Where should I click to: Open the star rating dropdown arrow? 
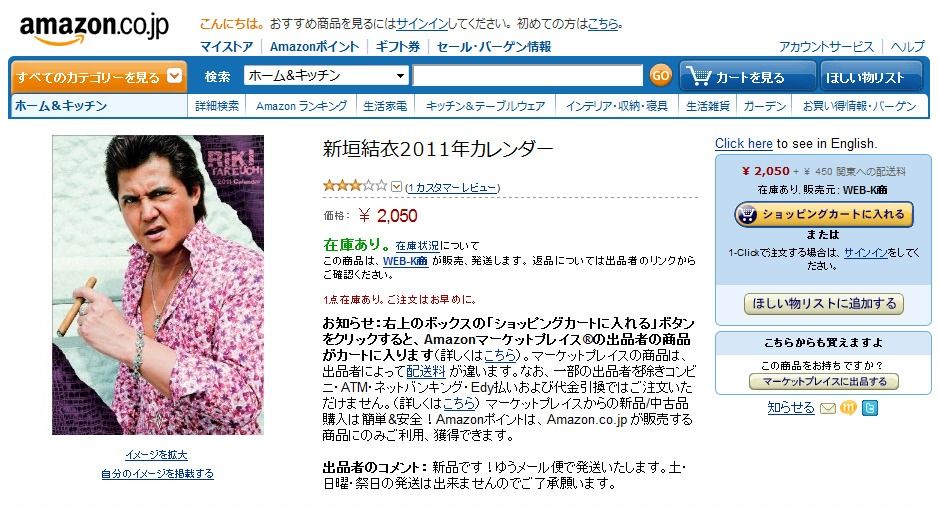click(x=396, y=187)
